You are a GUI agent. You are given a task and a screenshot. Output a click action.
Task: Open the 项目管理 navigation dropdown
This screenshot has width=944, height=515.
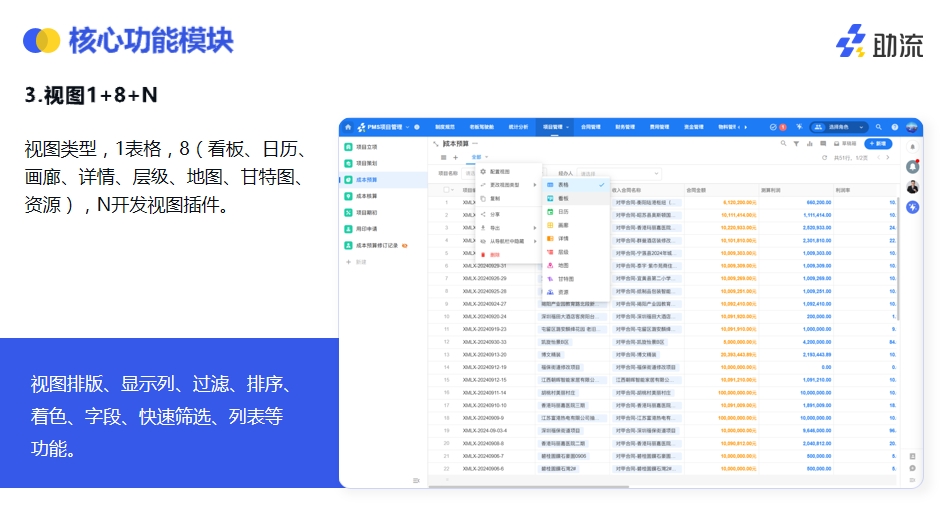click(x=555, y=128)
